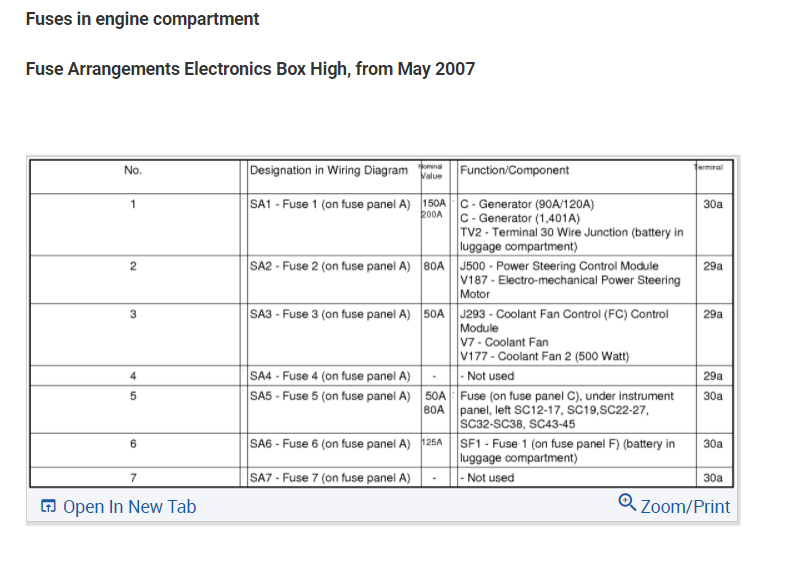Click 'V187 - Electro-mechanical Power Steering' text
This screenshot has height=576, width=791.
pyautogui.click(x=570, y=280)
